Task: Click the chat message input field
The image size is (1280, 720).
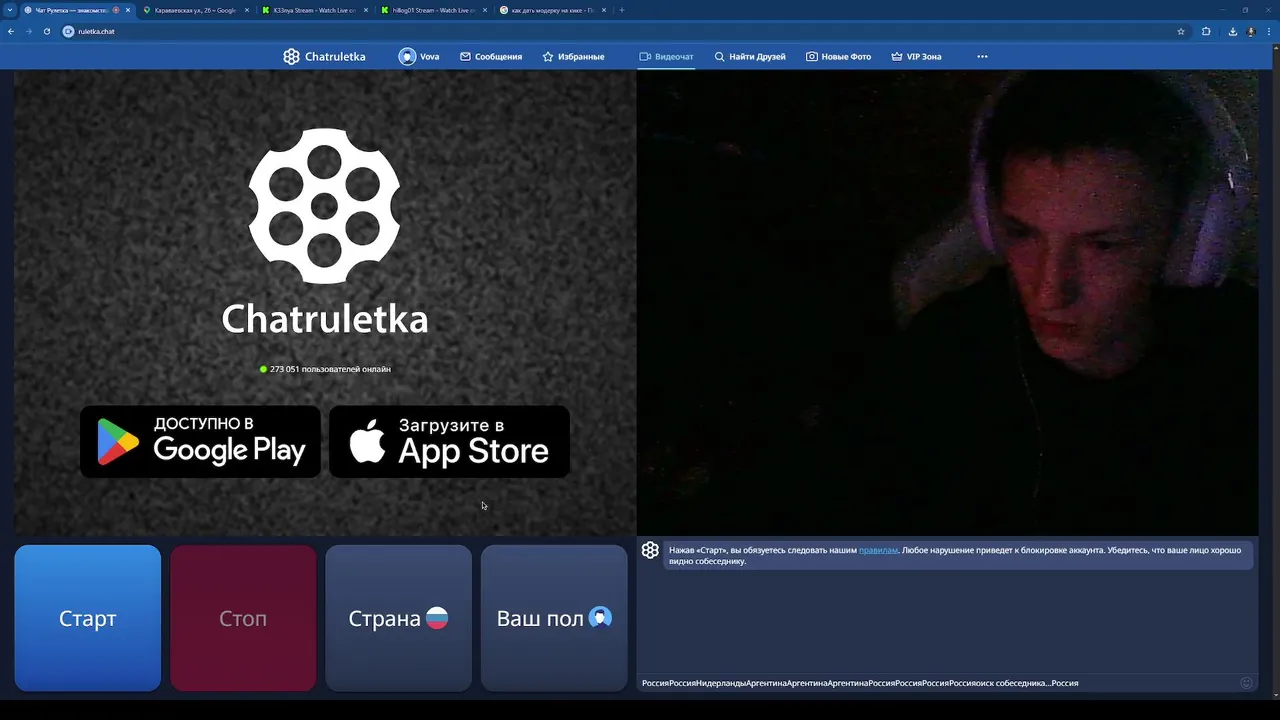Action: pos(938,683)
